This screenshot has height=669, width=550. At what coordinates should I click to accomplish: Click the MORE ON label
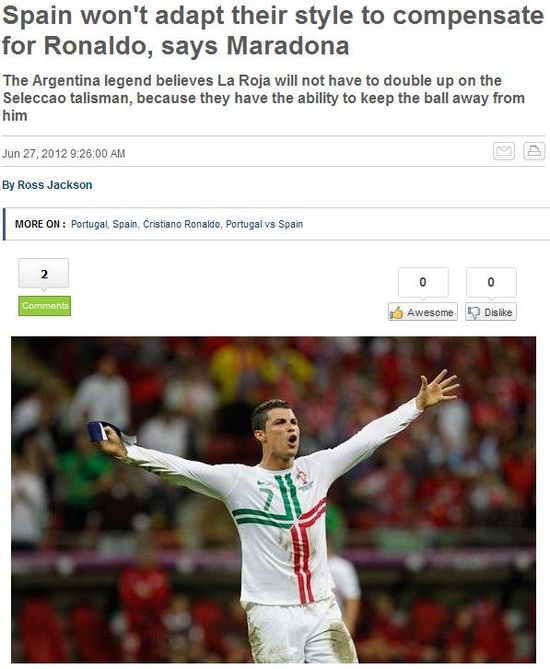pyautogui.click(x=40, y=224)
